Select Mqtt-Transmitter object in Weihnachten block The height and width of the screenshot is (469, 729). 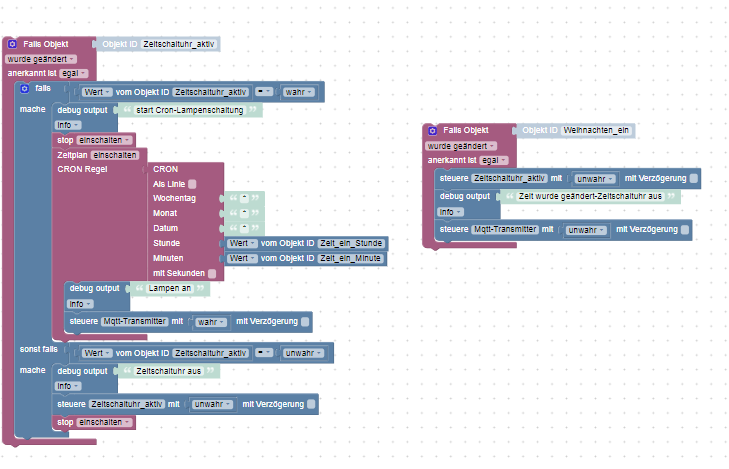coord(504,230)
